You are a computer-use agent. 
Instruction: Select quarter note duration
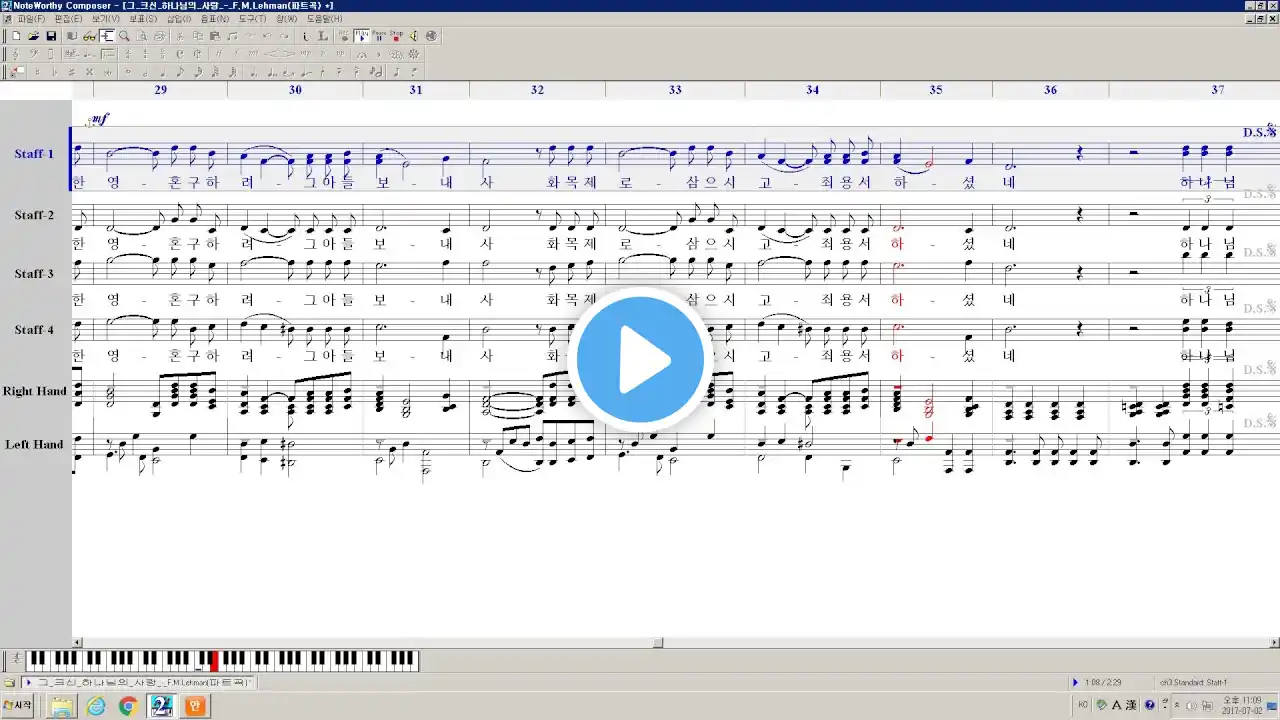click(163, 72)
